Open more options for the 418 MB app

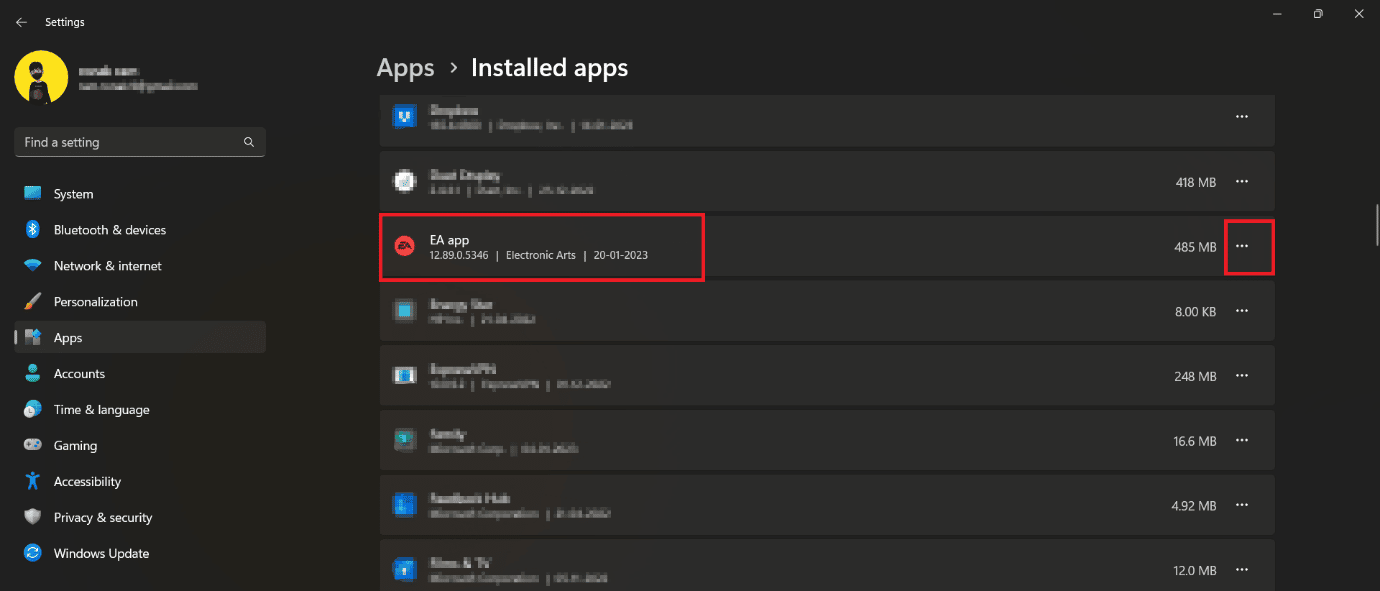pyautogui.click(x=1242, y=182)
